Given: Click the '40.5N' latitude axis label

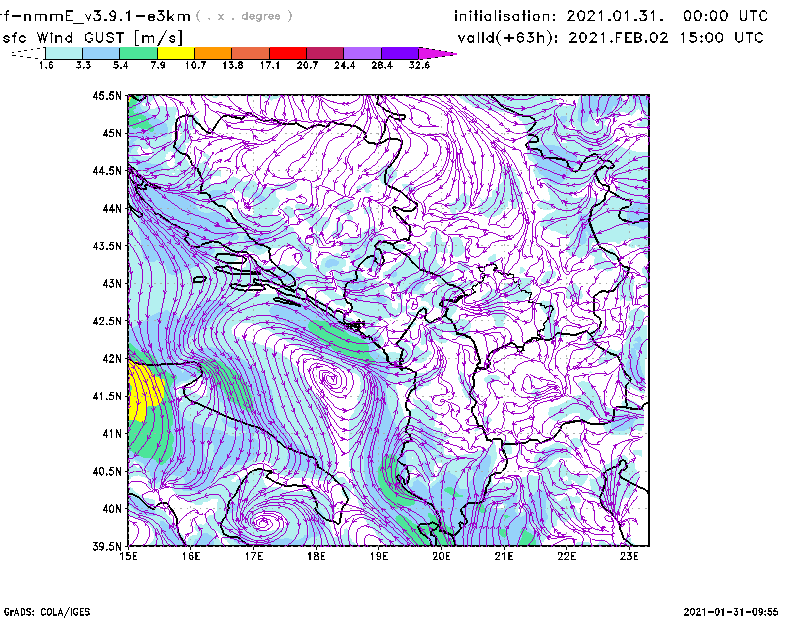Looking at the screenshot, I should [107, 472].
